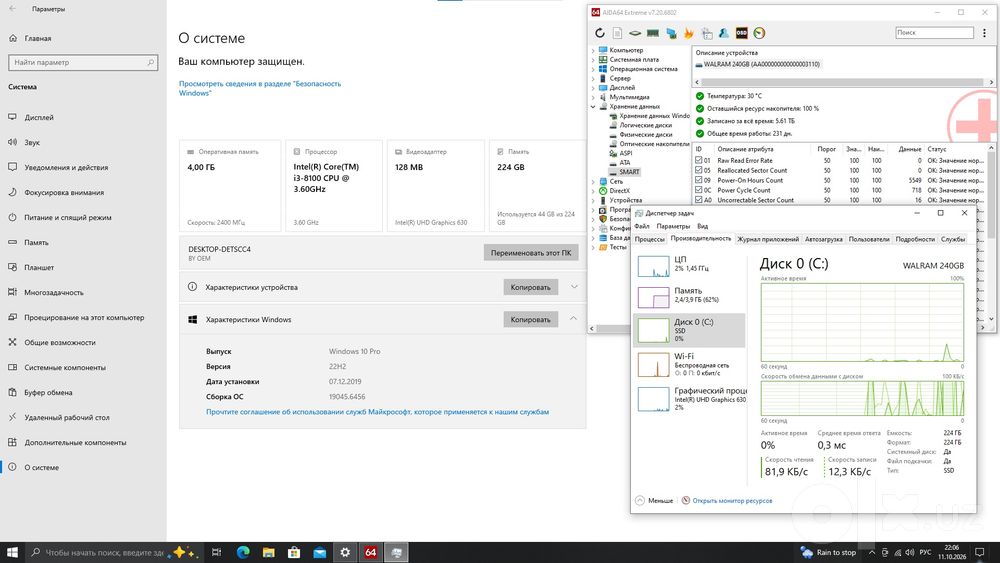This screenshot has width=1000, height=563.
Task: Expand the Мультимедиа tree node
Action: pos(593,98)
